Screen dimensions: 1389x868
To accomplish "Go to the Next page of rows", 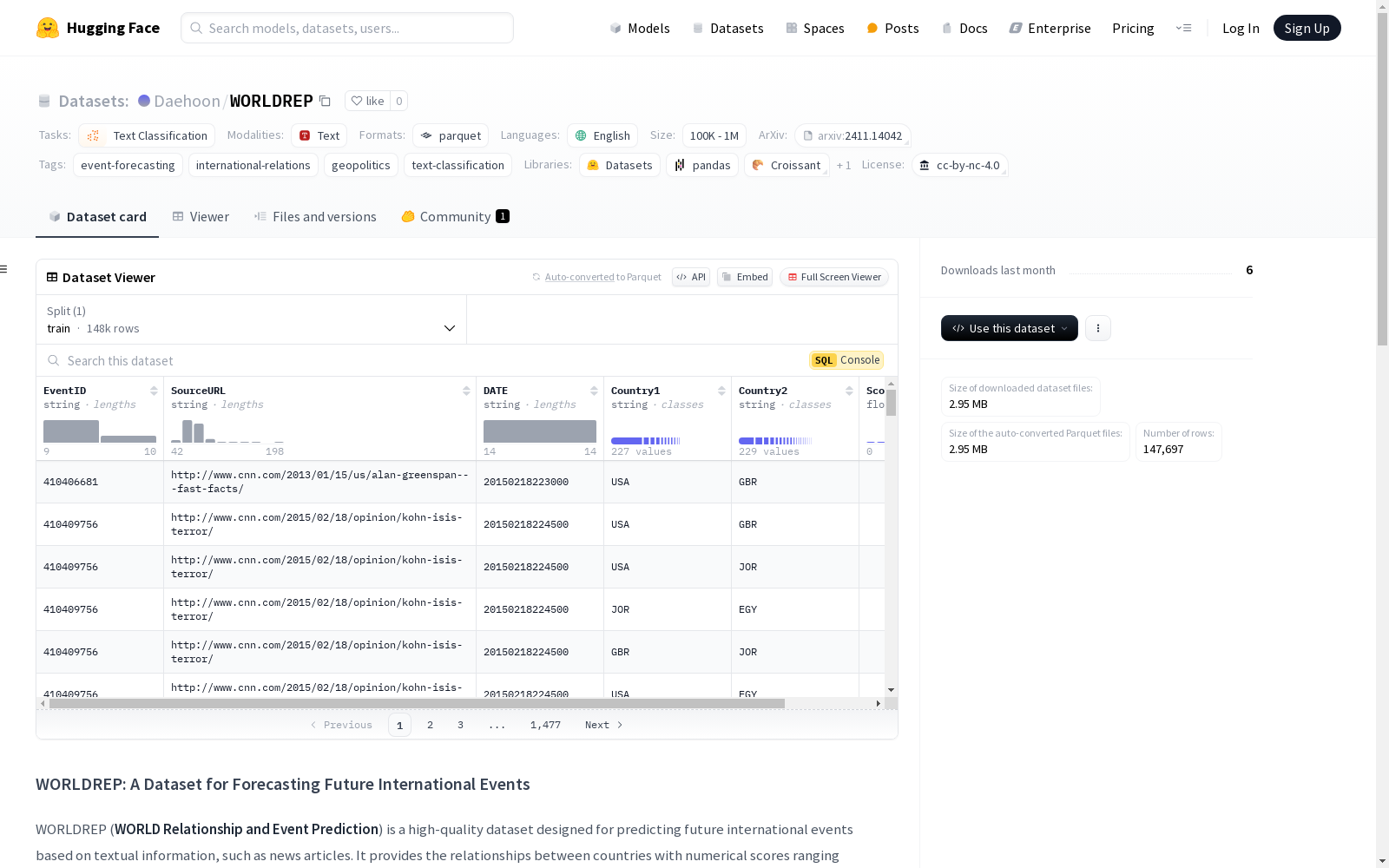I will point(604,725).
